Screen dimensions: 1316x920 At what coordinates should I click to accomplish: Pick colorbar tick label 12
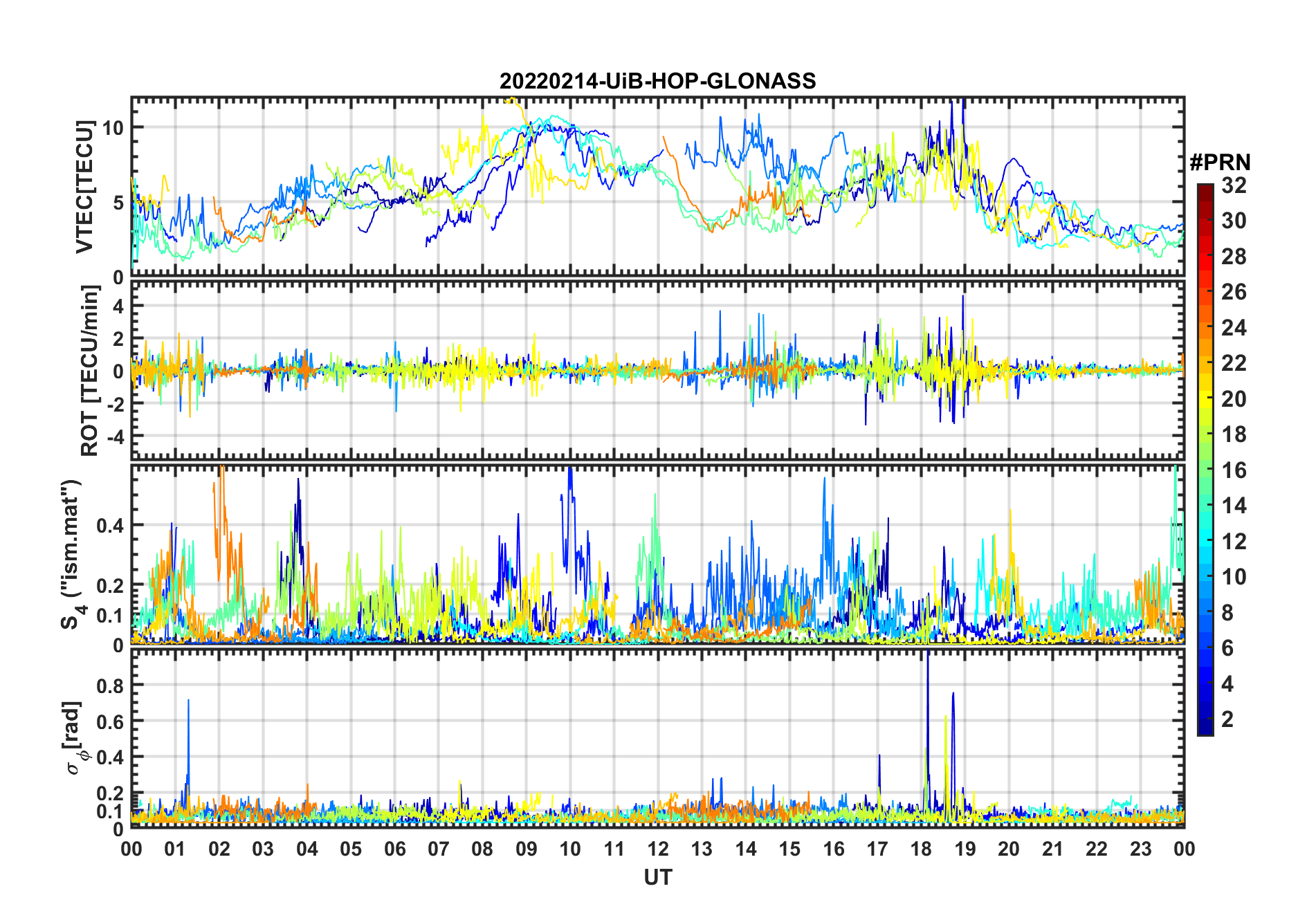click(x=1234, y=542)
